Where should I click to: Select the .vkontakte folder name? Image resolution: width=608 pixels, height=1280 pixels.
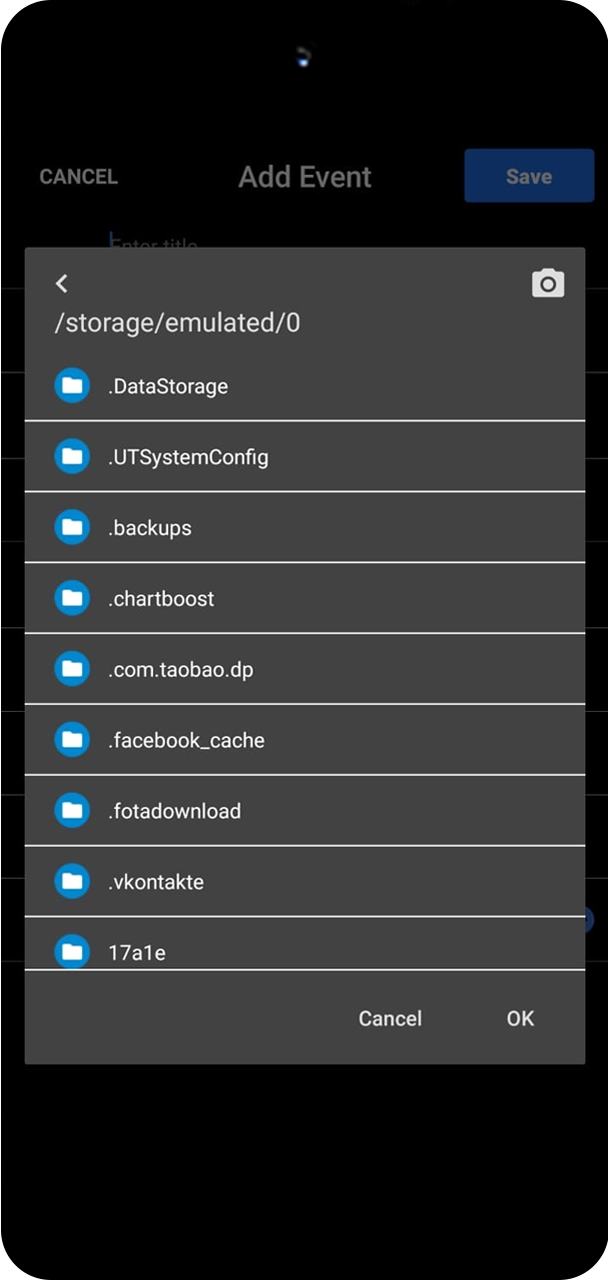click(x=156, y=882)
